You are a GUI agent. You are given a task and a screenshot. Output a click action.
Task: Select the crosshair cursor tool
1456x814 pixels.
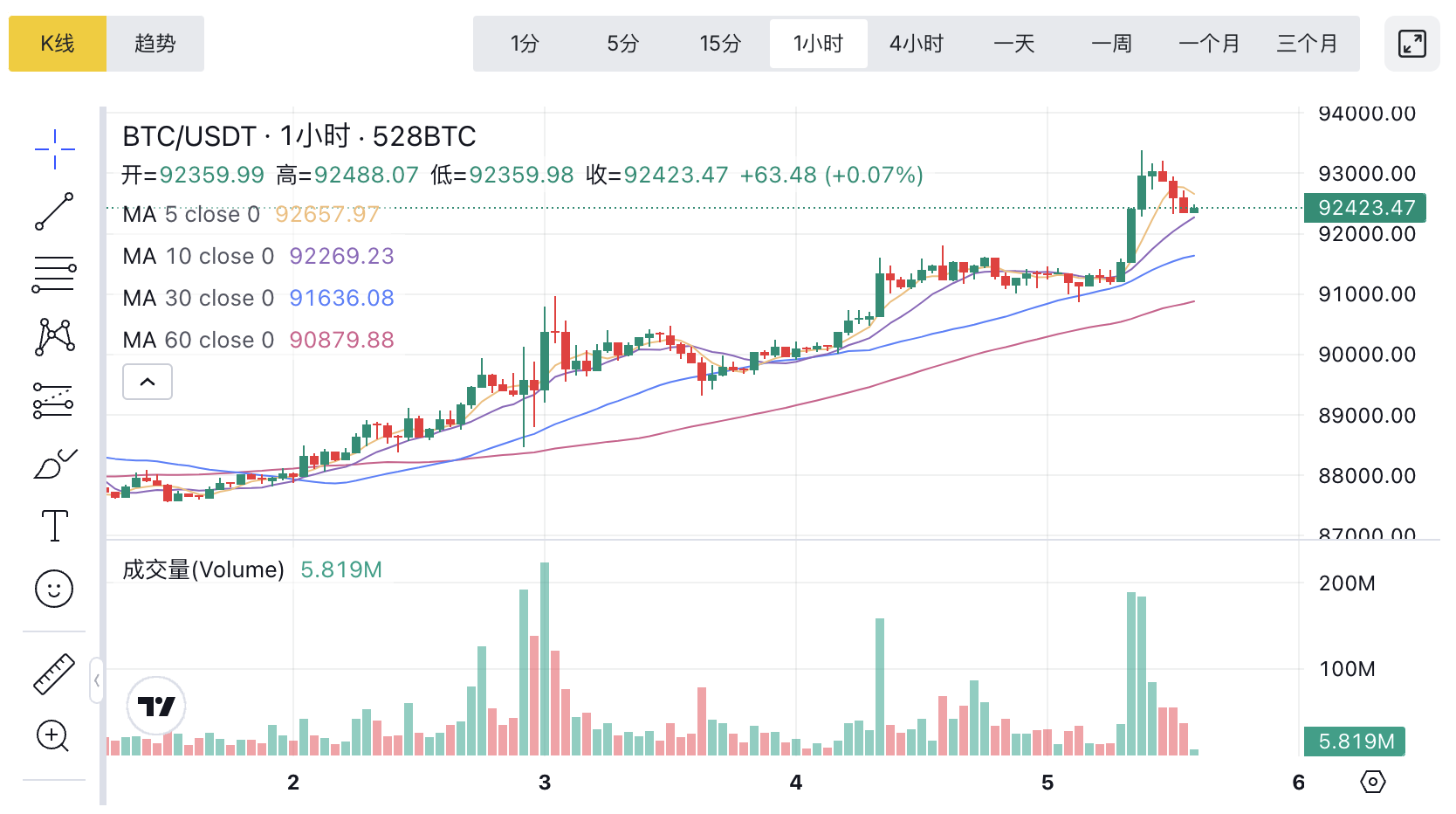pyautogui.click(x=54, y=149)
